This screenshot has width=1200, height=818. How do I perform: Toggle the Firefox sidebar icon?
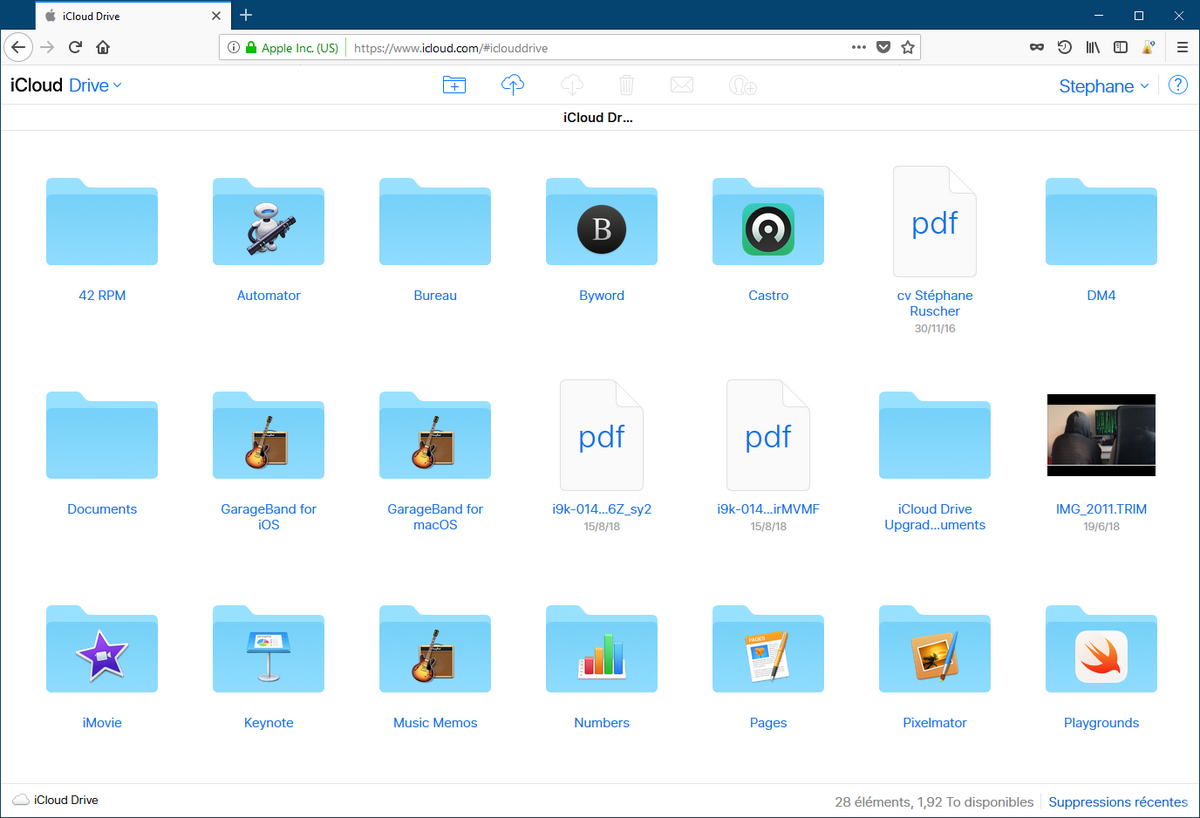(1121, 47)
